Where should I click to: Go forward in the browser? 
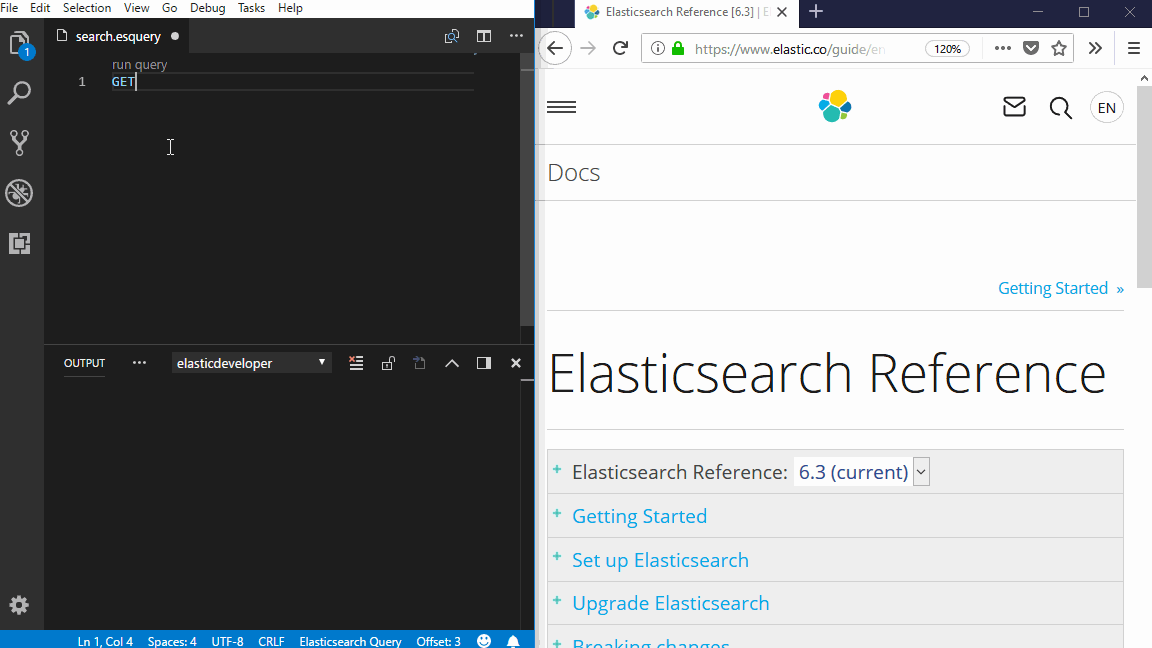(x=588, y=48)
